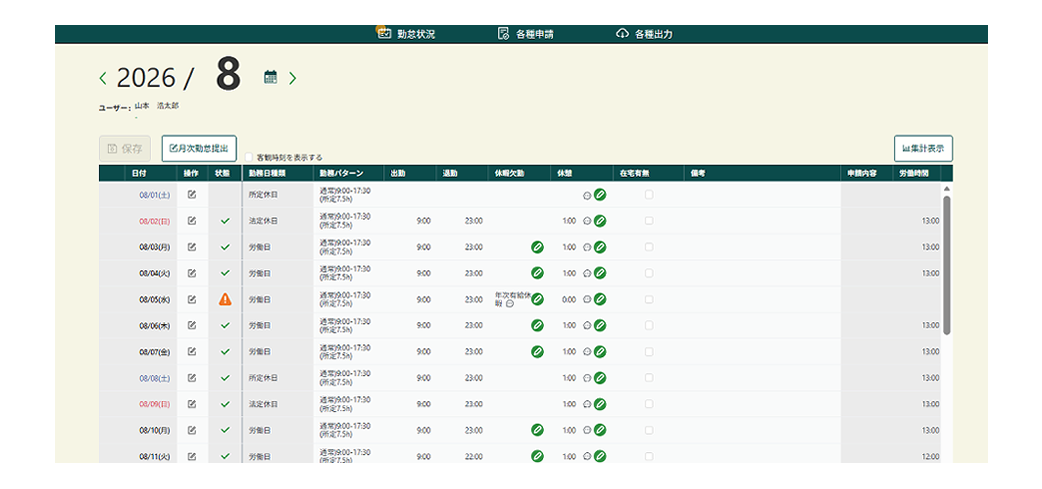Click the table vertical scrollbar thumb
Screen dimensions: 1042x489
point(946,264)
